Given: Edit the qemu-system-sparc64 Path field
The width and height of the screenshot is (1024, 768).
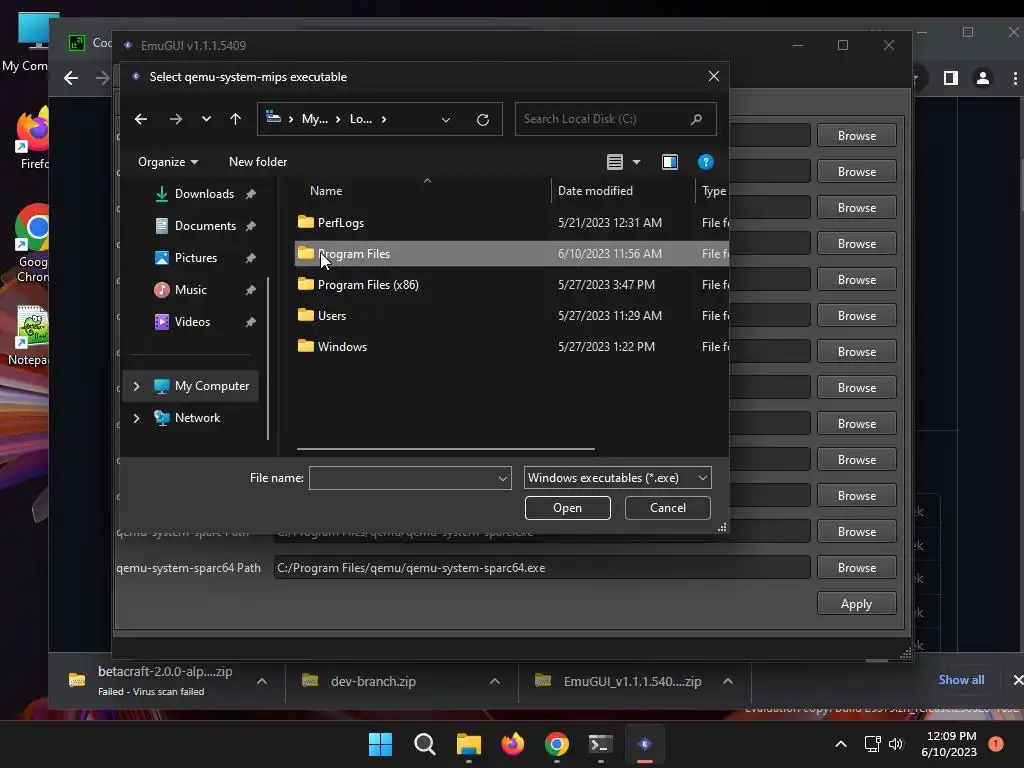Looking at the screenshot, I should tap(541, 568).
